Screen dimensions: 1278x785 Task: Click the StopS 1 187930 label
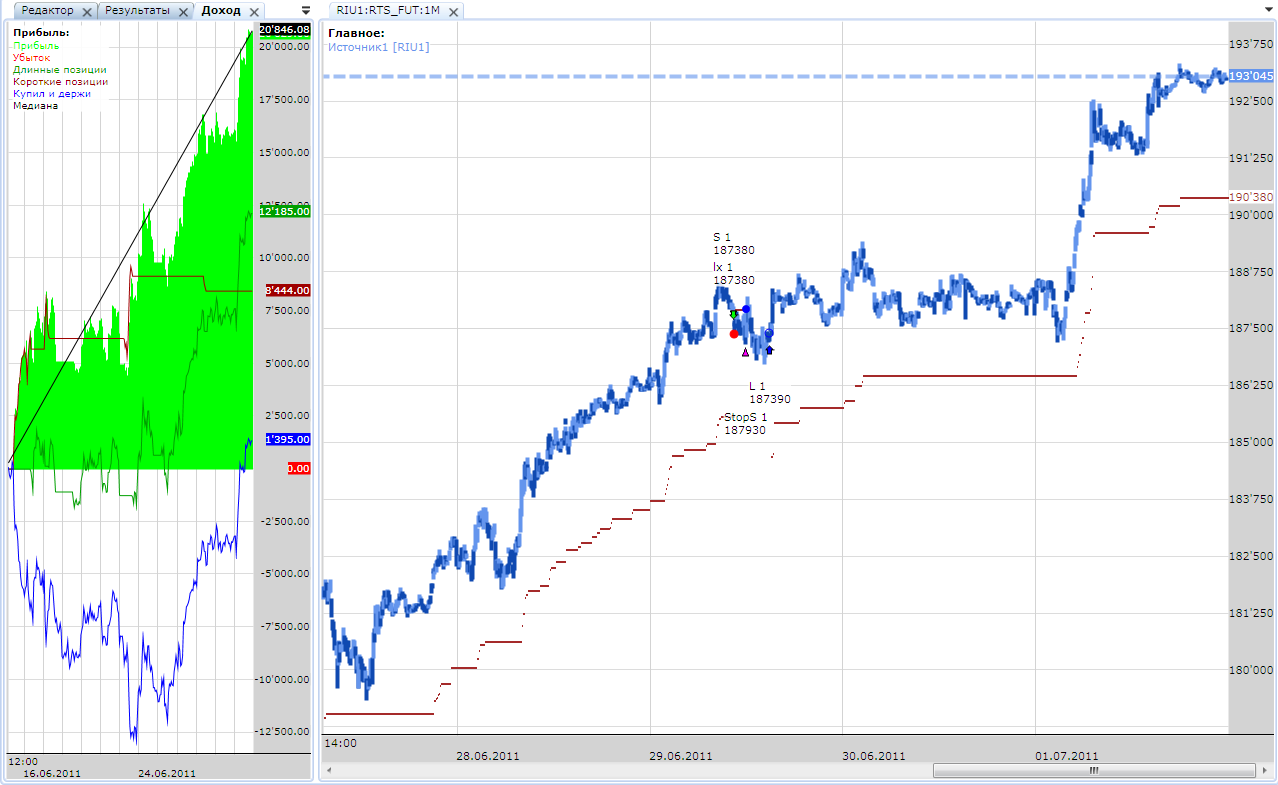[x=745, y=423]
